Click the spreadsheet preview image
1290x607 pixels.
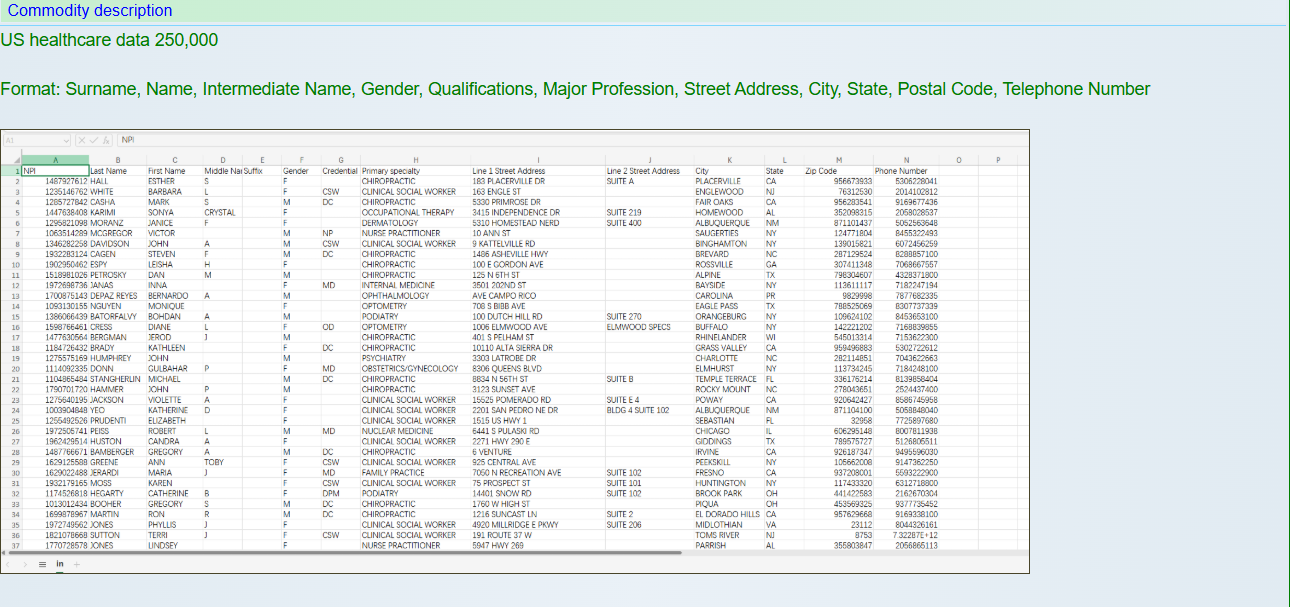coord(515,351)
